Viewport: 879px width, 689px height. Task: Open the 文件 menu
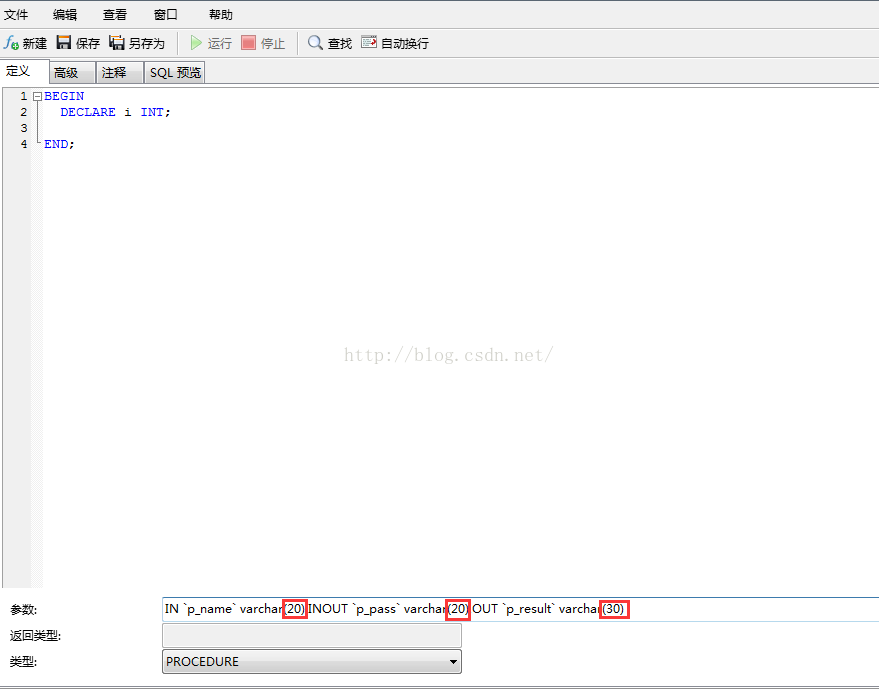16,15
